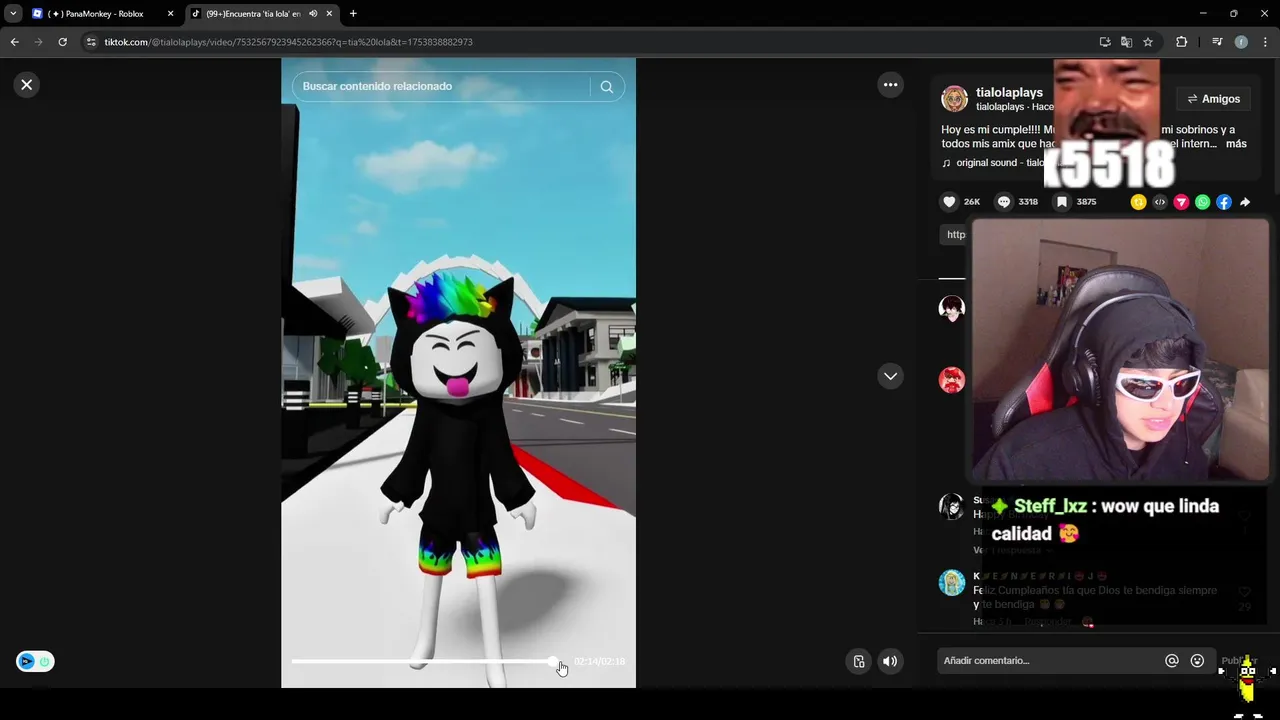The image size is (1280, 720).
Task: Reload the page
Action: pos(62,42)
